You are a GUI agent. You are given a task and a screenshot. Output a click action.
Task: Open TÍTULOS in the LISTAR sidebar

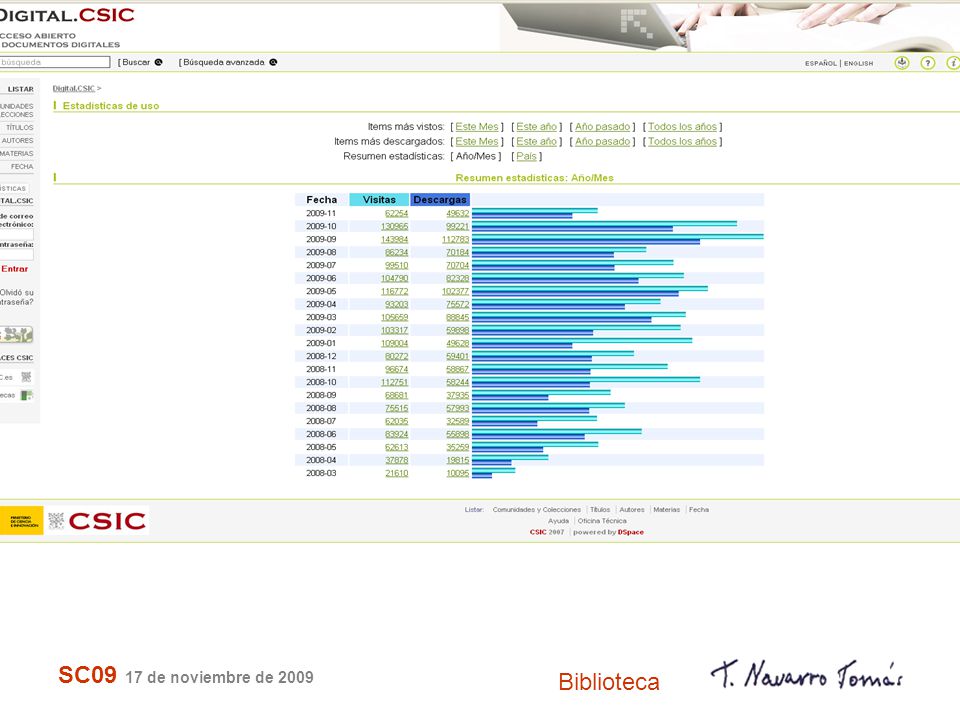point(20,127)
